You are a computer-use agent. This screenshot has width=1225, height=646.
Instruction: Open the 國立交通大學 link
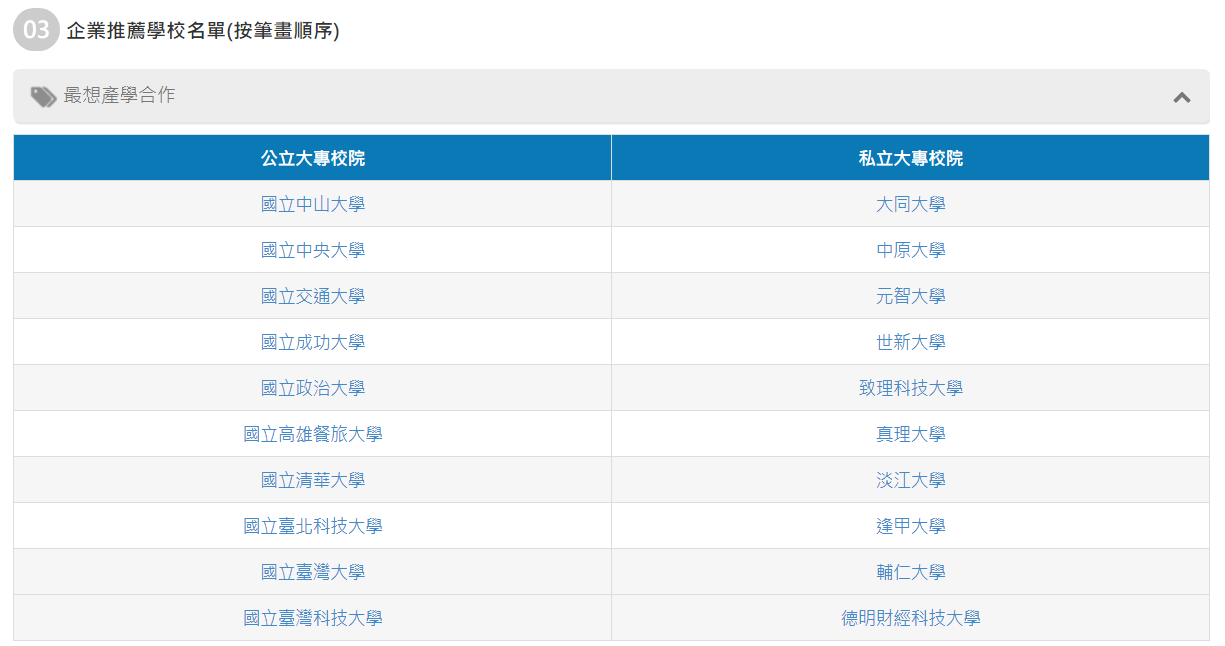tap(313, 296)
